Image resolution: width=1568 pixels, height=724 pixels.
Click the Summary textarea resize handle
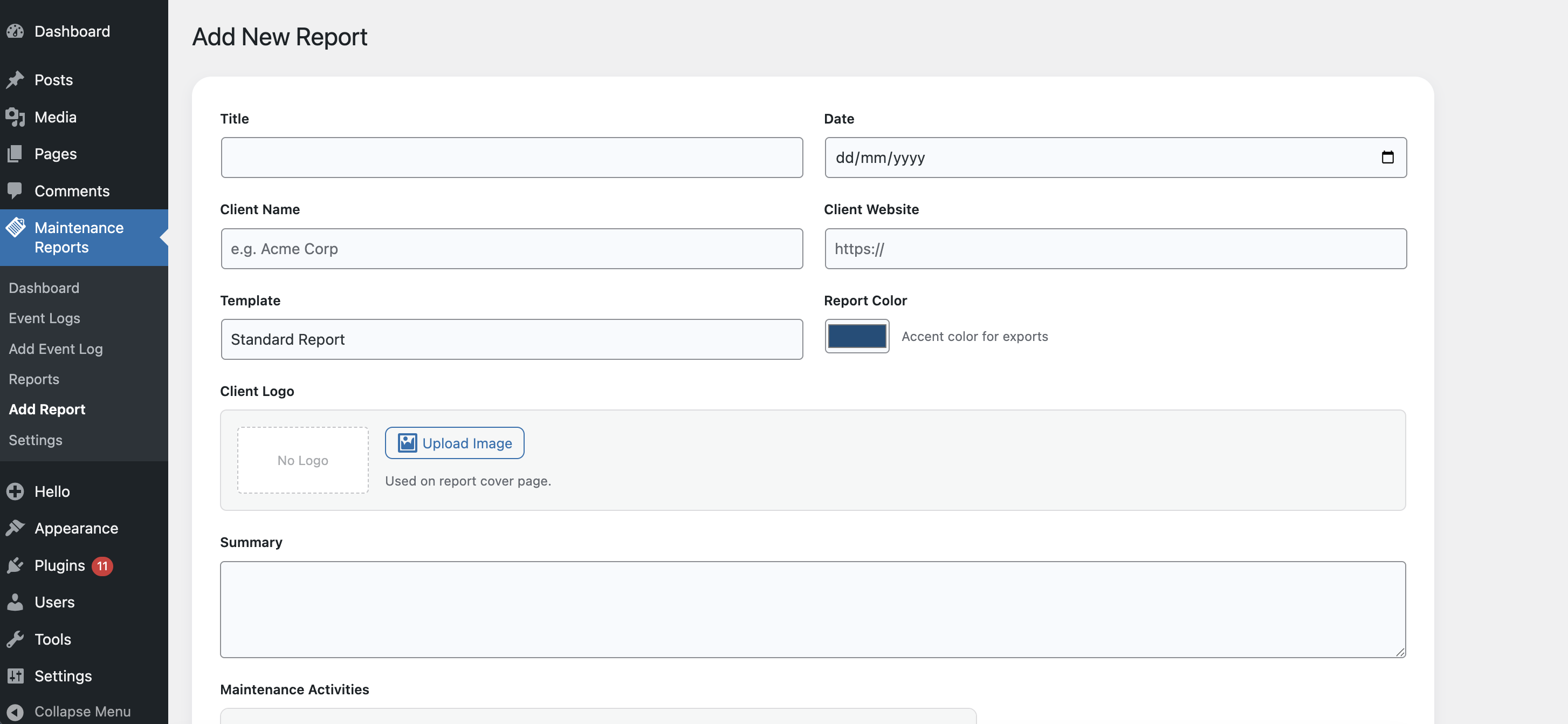[1400, 652]
